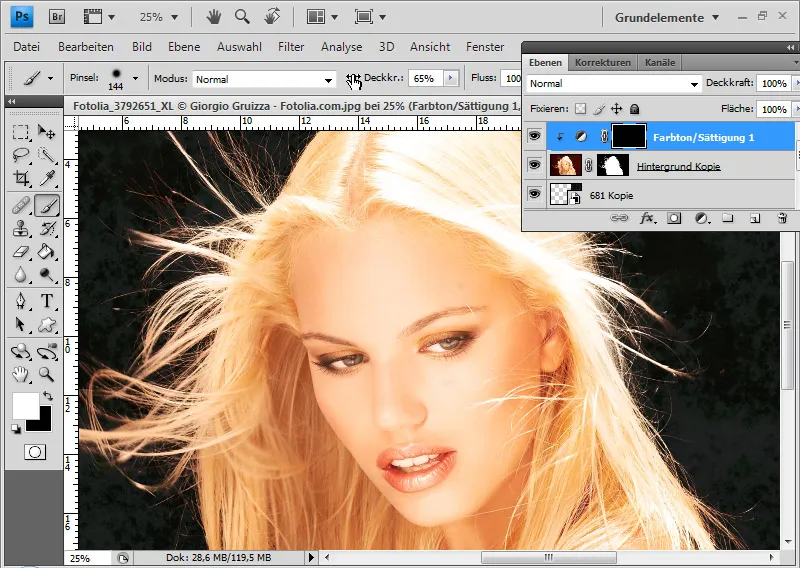The height and width of the screenshot is (568, 800).
Task: Select the Zoom tool in toolbox
Action: tap(46, 375)
